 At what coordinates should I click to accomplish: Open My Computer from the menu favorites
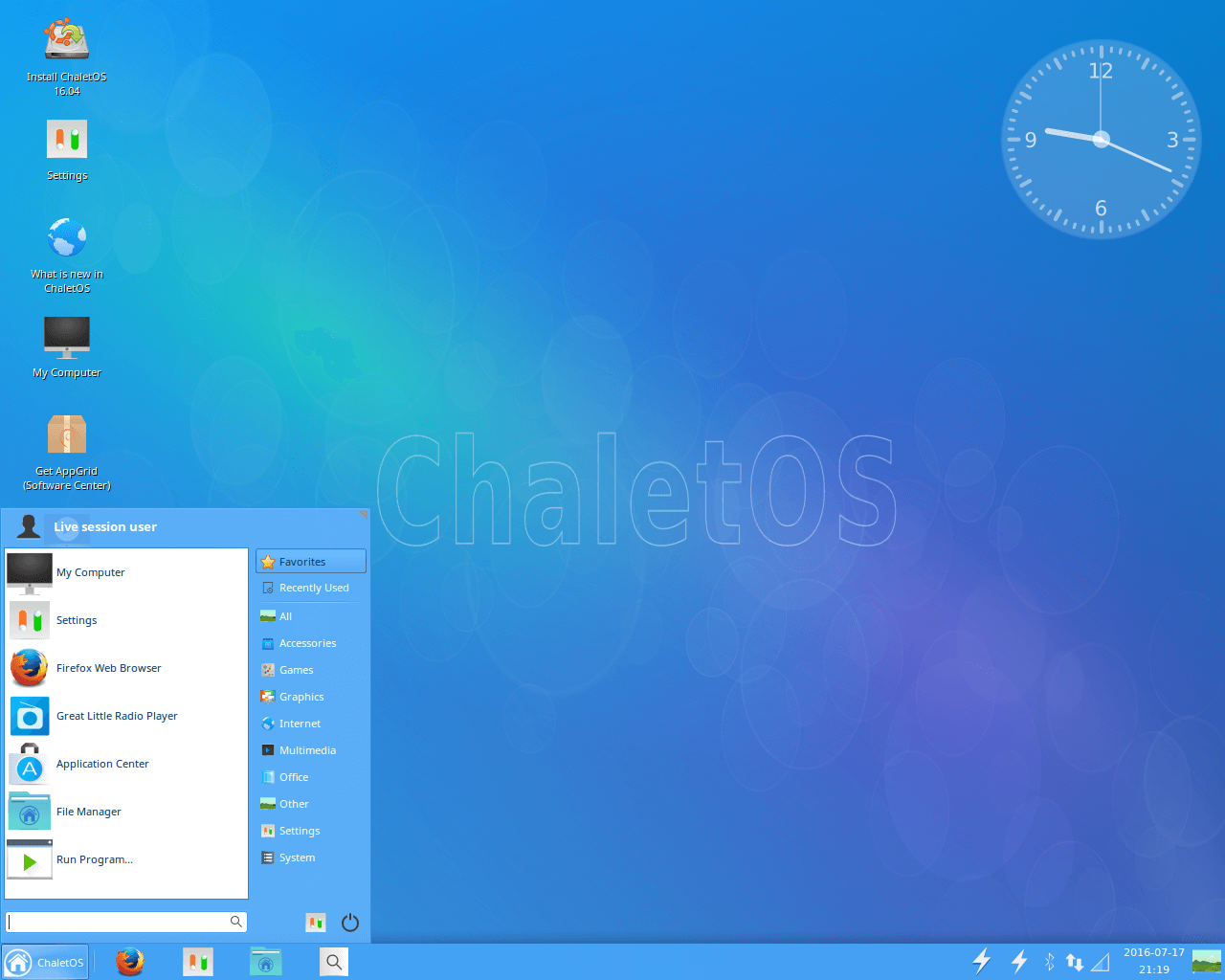[90, 572]
